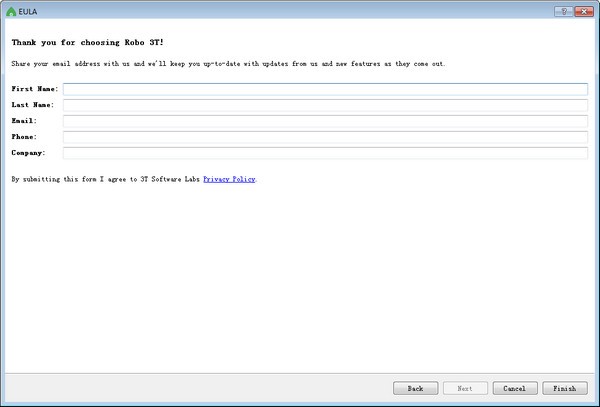600x407 pixels.
Task: Place cursor in the Company field
Action: coord(325,153)
